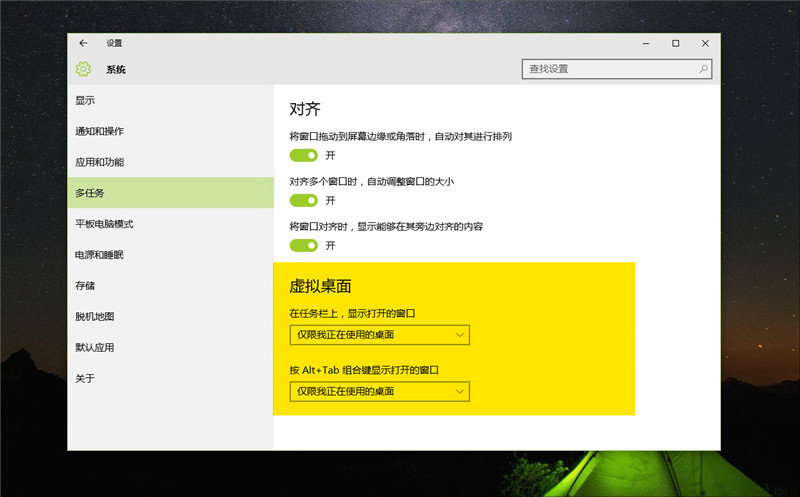The width and height of the screenshot is (800, 497).
Task: Click the System gear icon
Action: point(83,69)
